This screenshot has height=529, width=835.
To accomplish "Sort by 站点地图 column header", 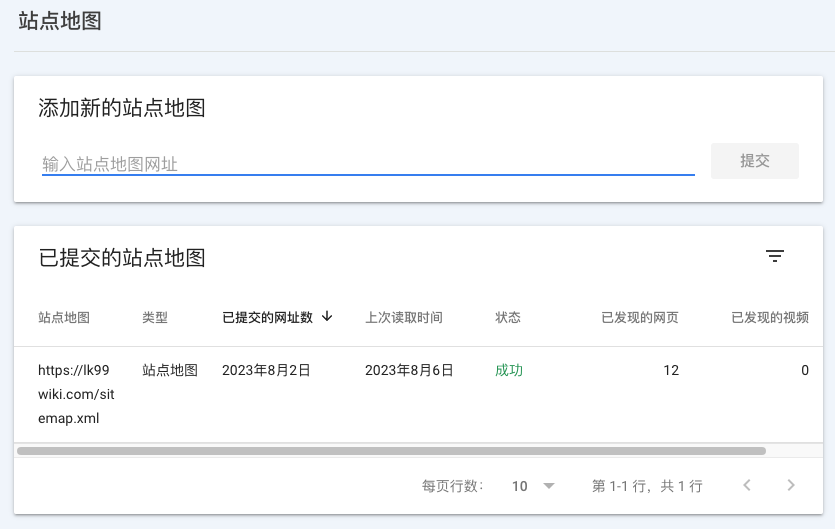I will [x=64, y=318].
